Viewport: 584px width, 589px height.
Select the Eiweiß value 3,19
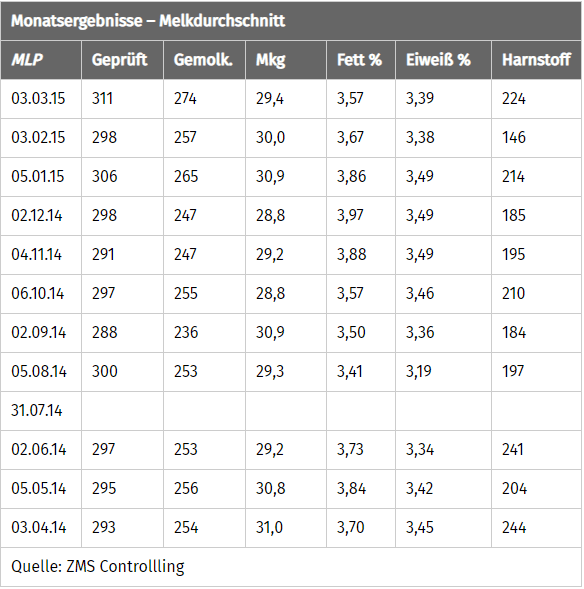[x=418, y=372]
